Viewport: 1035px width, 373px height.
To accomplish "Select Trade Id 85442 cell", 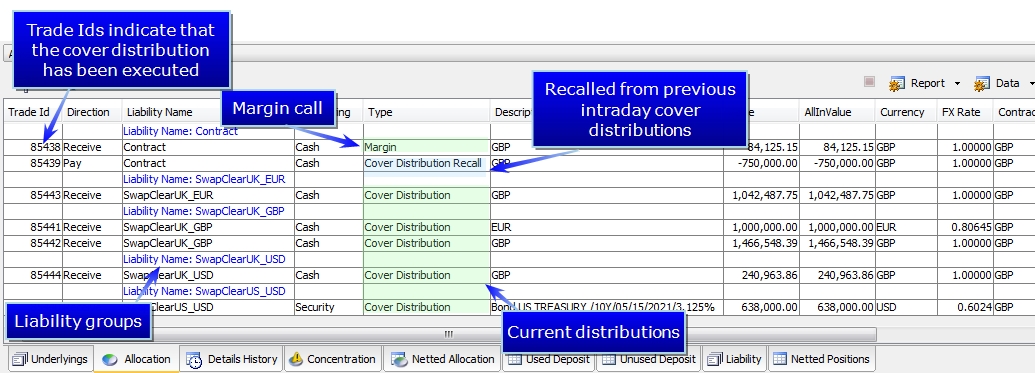I will (x=34, y=243).
